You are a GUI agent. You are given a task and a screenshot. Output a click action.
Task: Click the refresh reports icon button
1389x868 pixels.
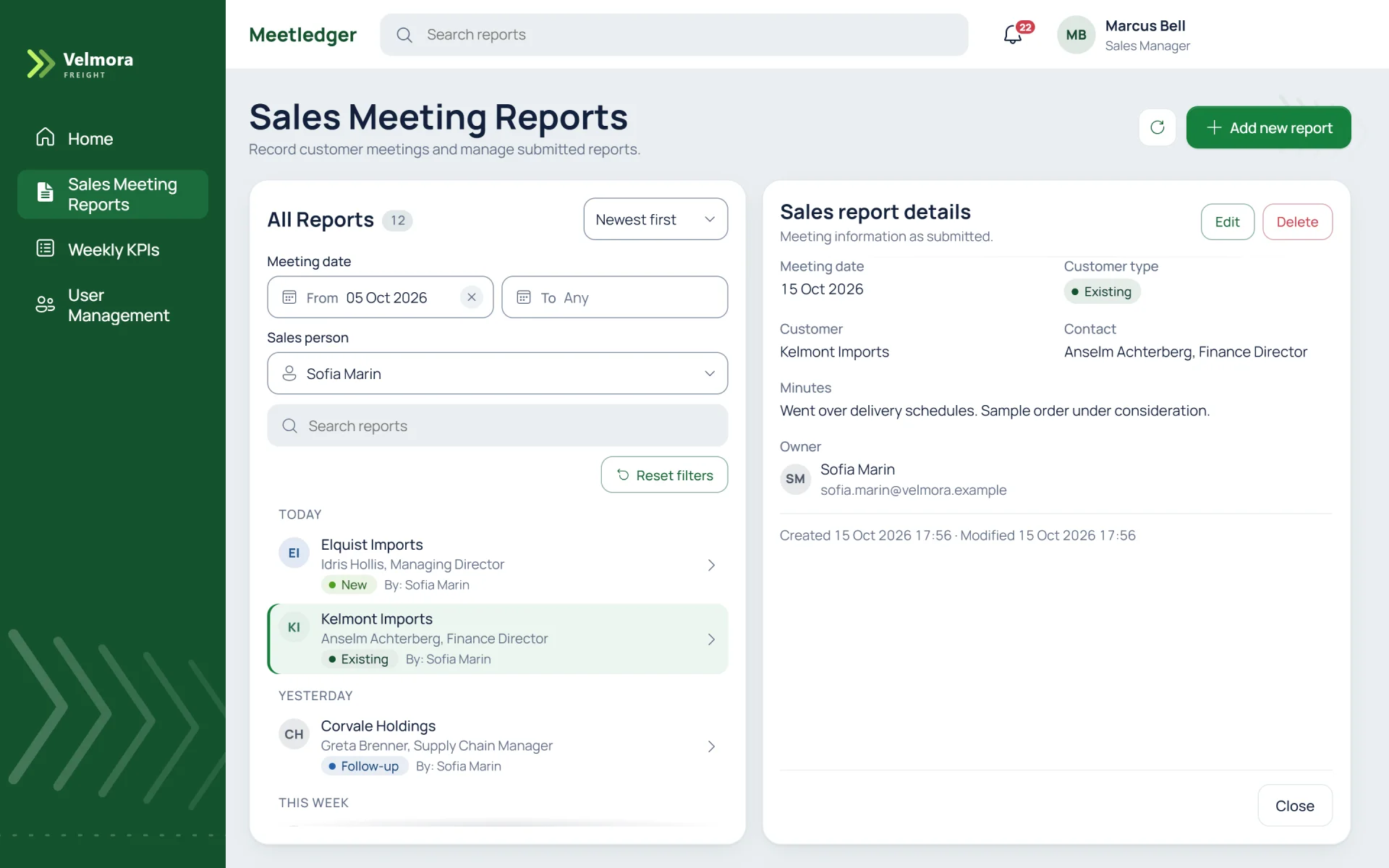click(1157, 127)
